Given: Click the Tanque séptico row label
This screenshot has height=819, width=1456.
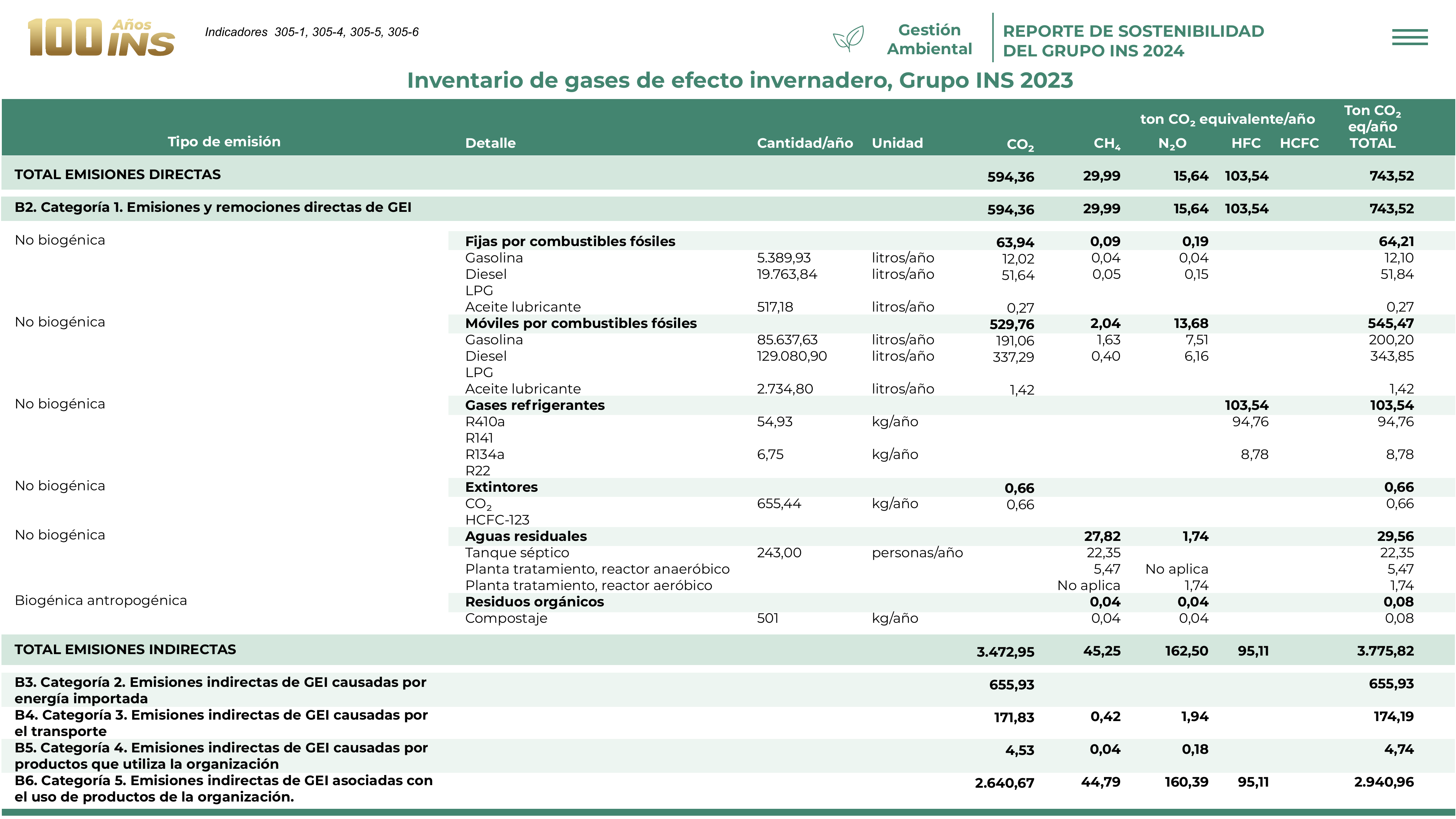Looking at the screenshot, I should click(517, 553).
